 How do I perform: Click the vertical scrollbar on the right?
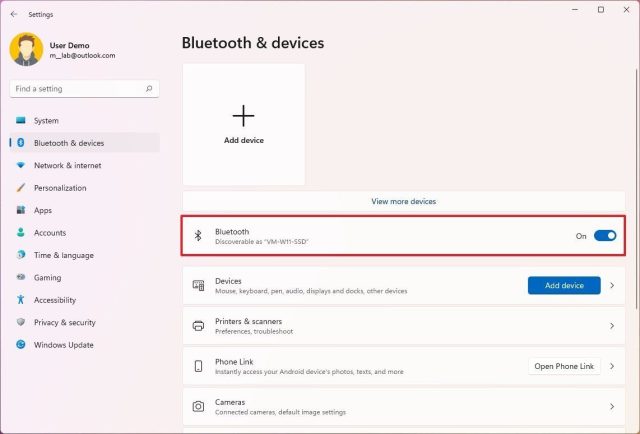(637, 188)
